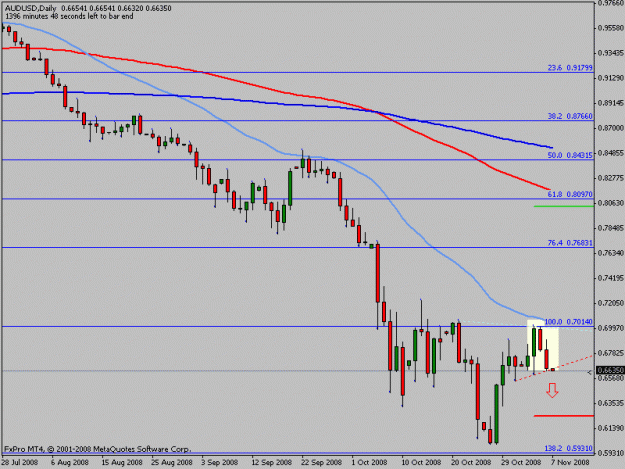Select the Fibonacci label '38.2 0.87660'

[570, 116]
